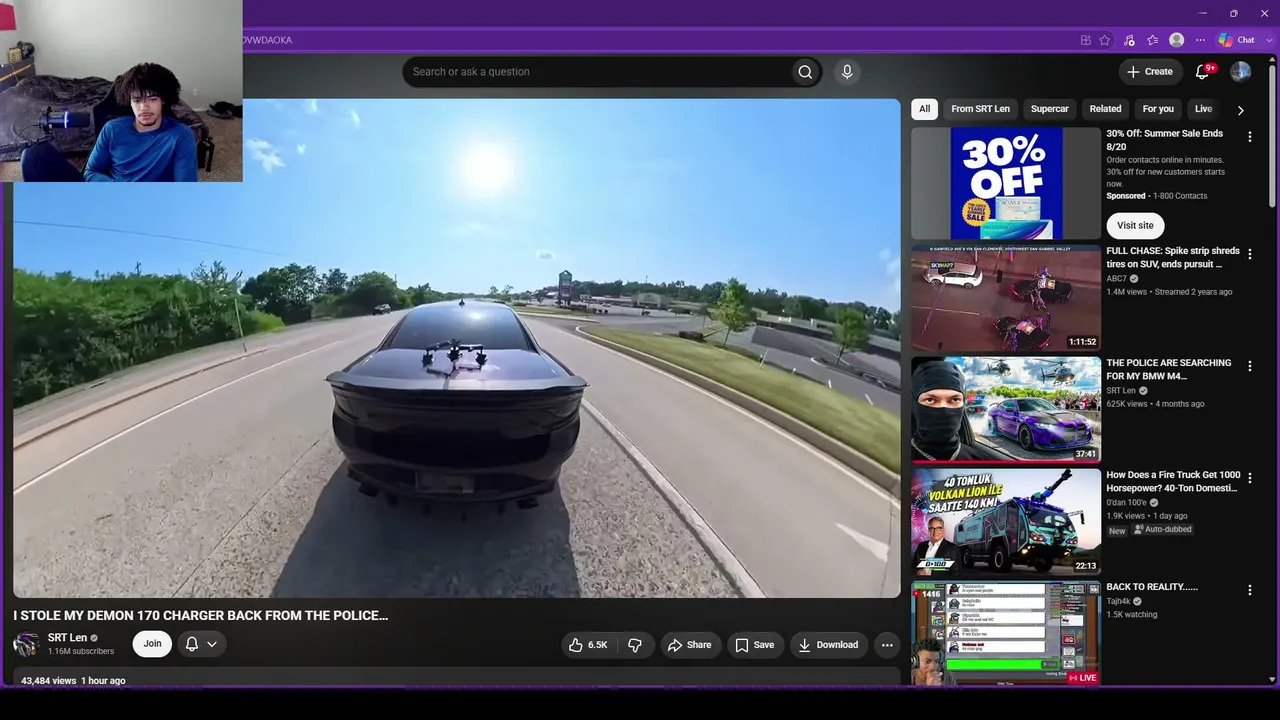This screenshot has height=720, width=1280.
Task: Select the From SRT Len chip
Action: pyautogui.click(x=980, y=109)
